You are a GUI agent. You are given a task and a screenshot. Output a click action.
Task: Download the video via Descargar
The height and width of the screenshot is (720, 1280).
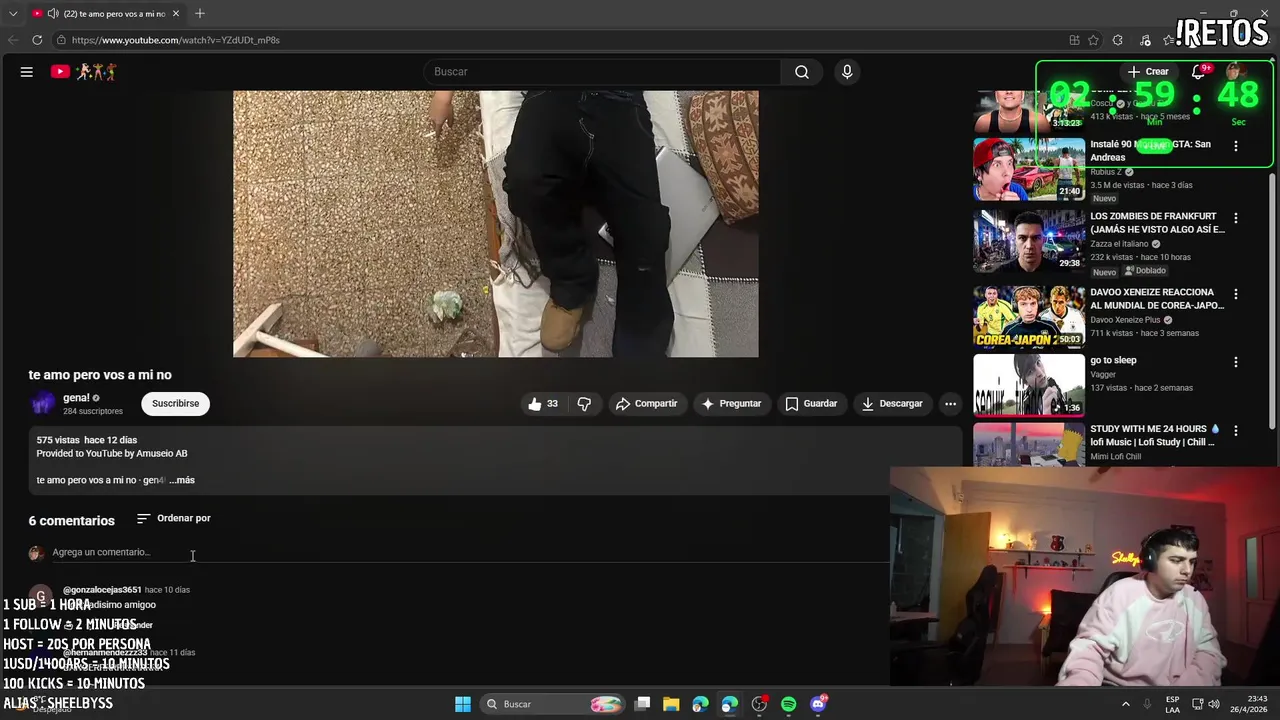(x=892, y=404)
